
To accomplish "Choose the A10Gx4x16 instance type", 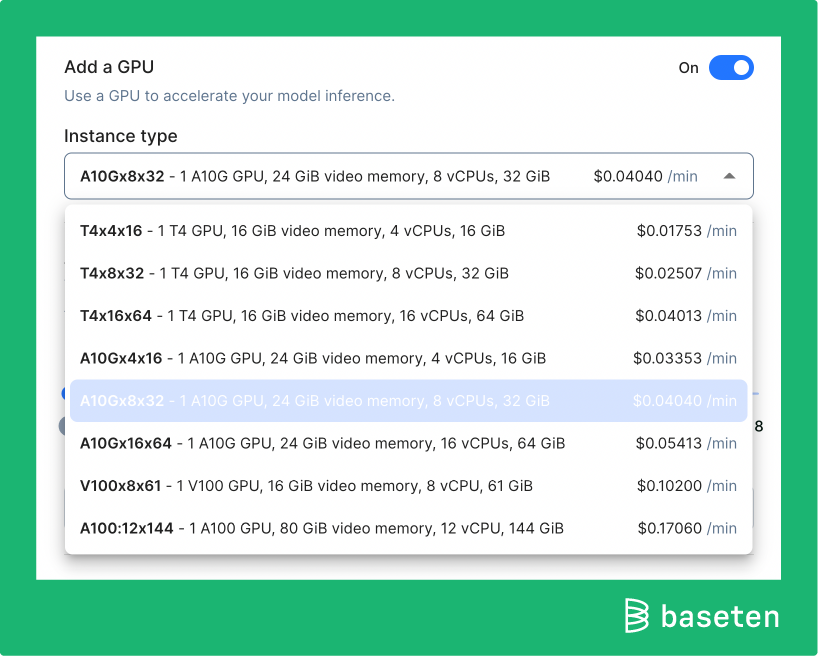I will click(300, 357).
